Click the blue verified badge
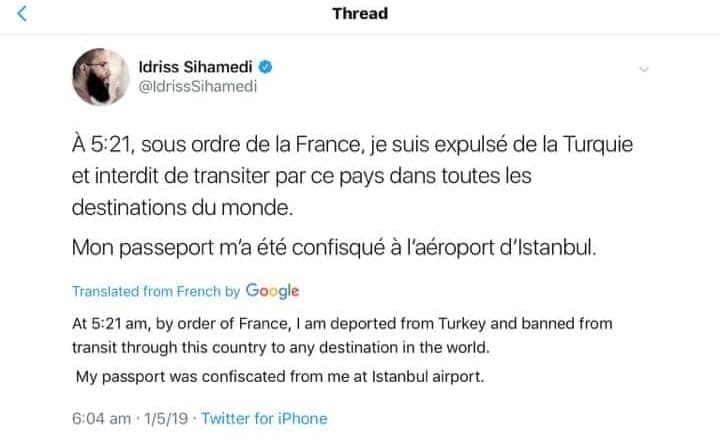720x439 pixels. click(x=268, y=67)
